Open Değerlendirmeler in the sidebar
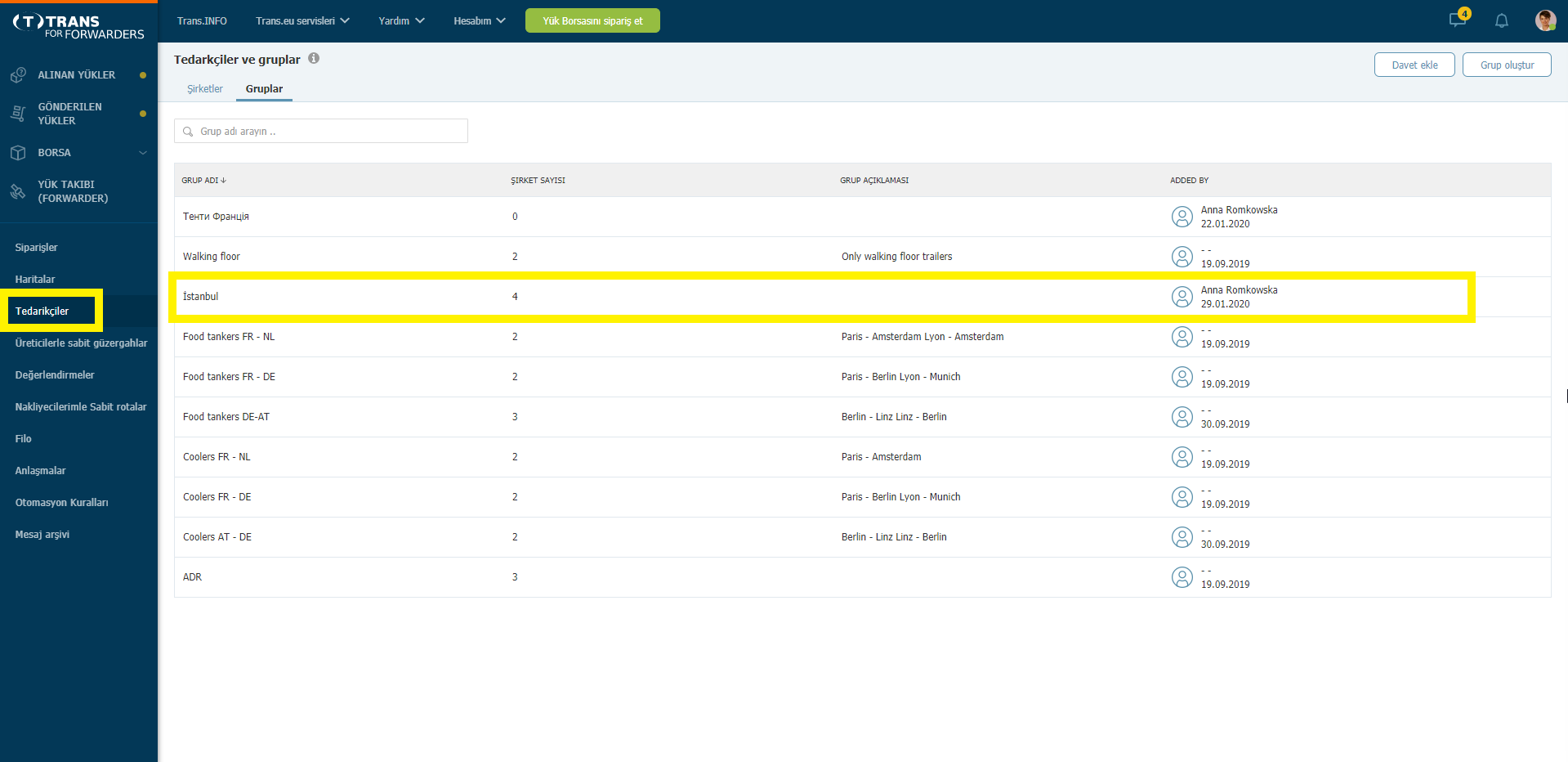 (x=55, y=375)
